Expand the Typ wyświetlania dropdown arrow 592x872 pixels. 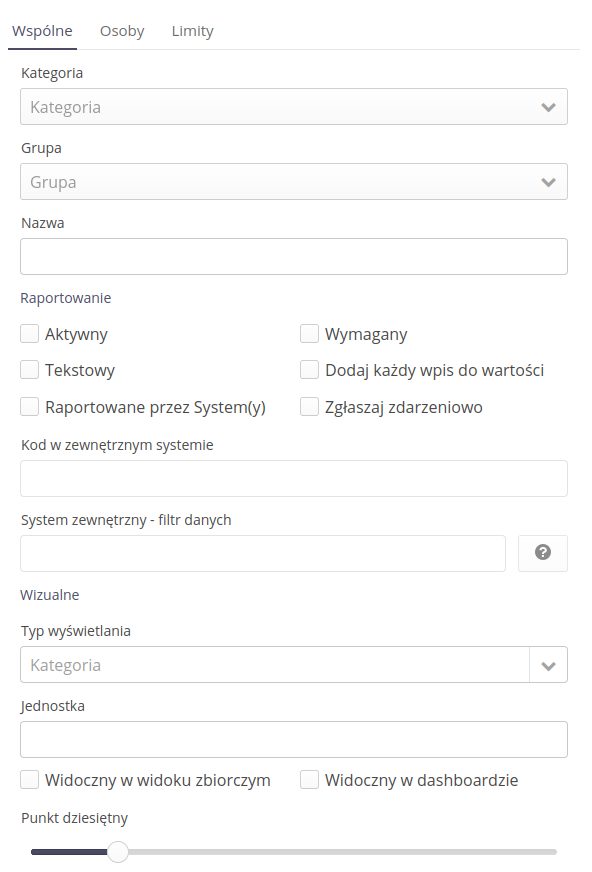coord(548,665)
